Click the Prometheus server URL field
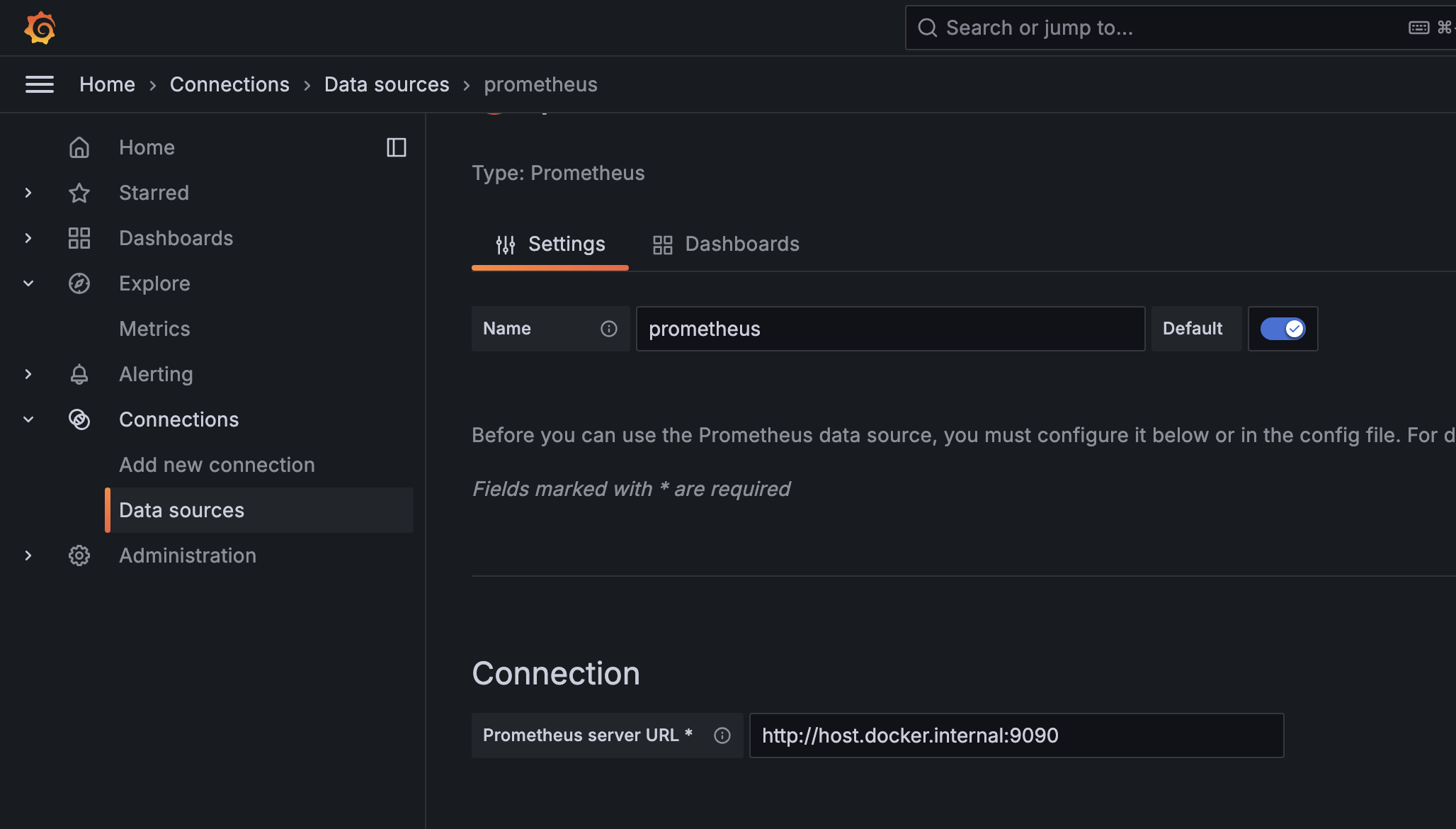The height and width of the screenshot is (829, 1456). pyautogui.click(x=1016, y=735)
